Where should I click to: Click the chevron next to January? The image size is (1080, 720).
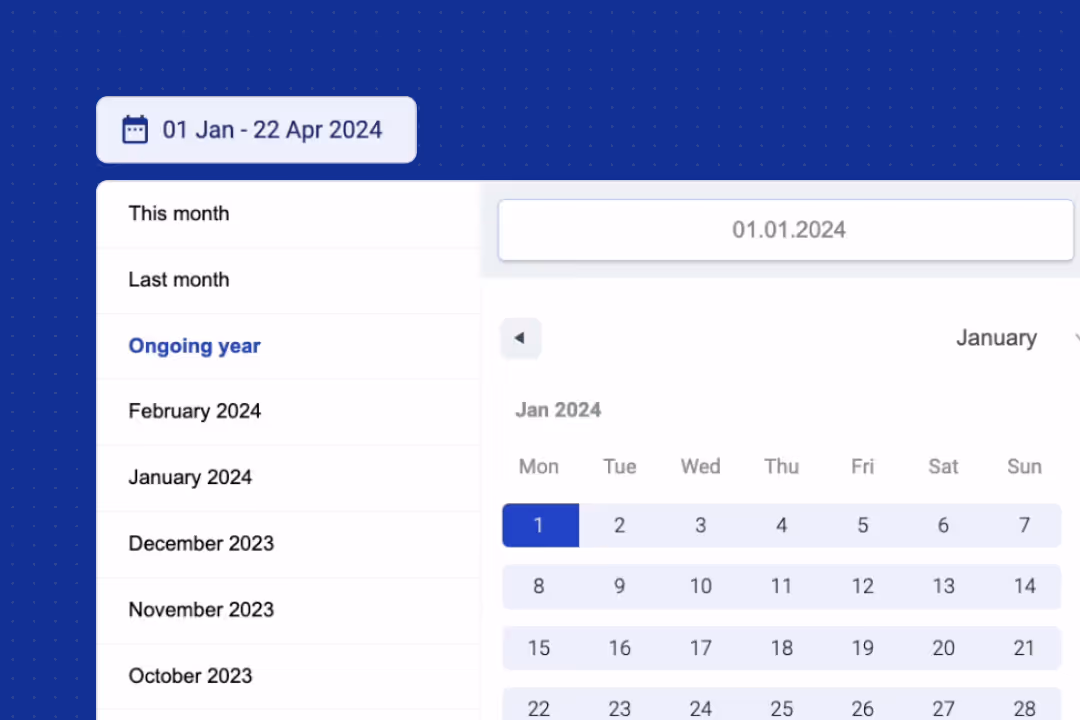tap(1075, 338)
